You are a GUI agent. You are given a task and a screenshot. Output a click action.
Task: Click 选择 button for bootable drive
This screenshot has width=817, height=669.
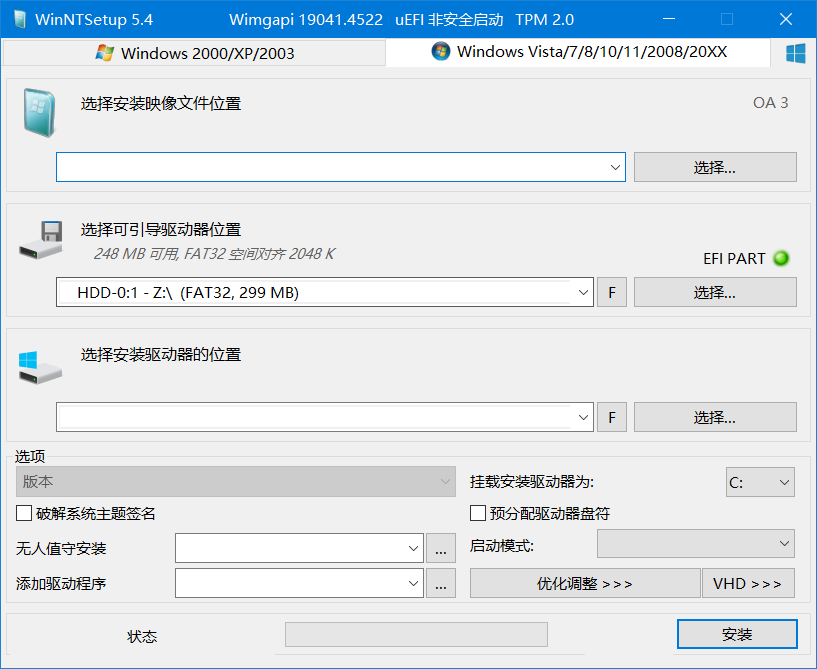coord(715,292)
